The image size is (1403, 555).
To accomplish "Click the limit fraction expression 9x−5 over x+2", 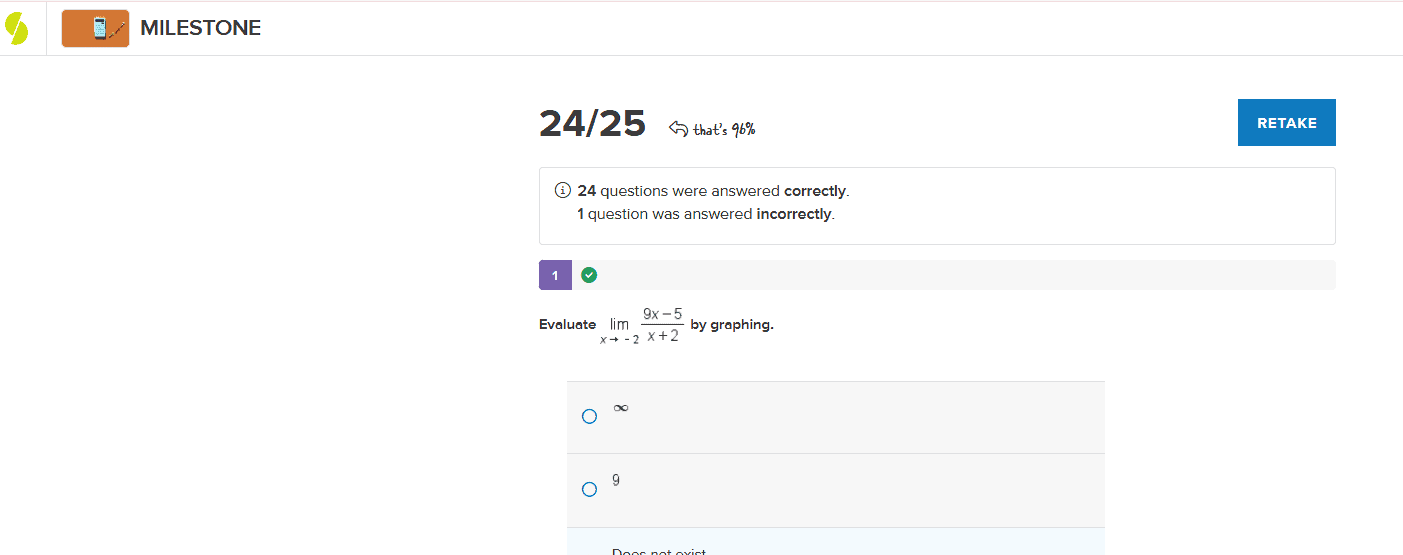I will [662, 325].
